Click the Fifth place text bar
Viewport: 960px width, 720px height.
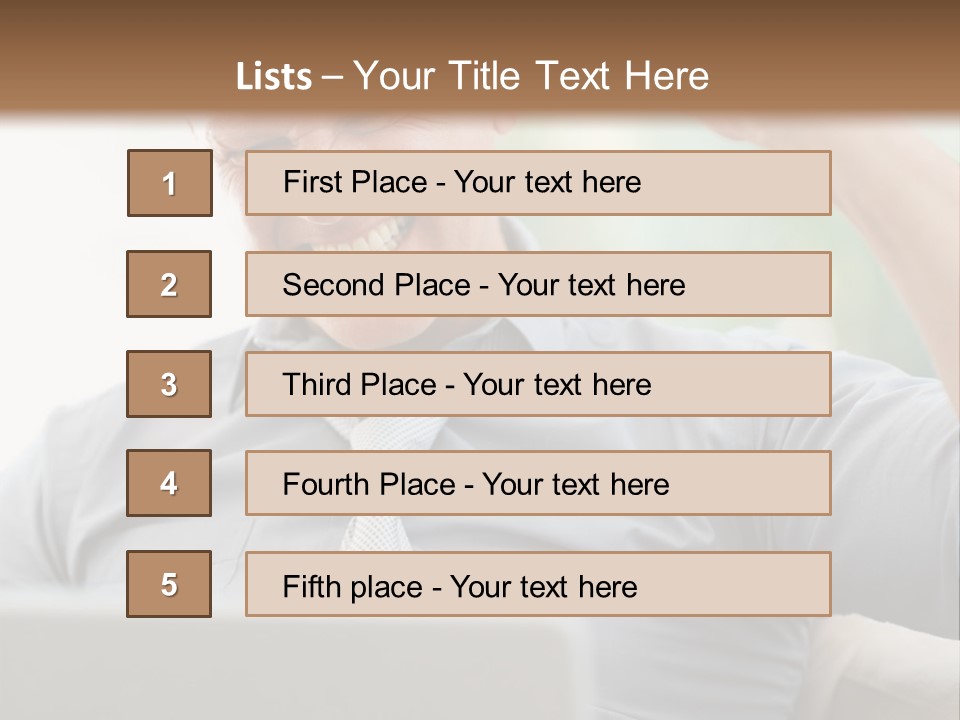(x=538, y=584)
